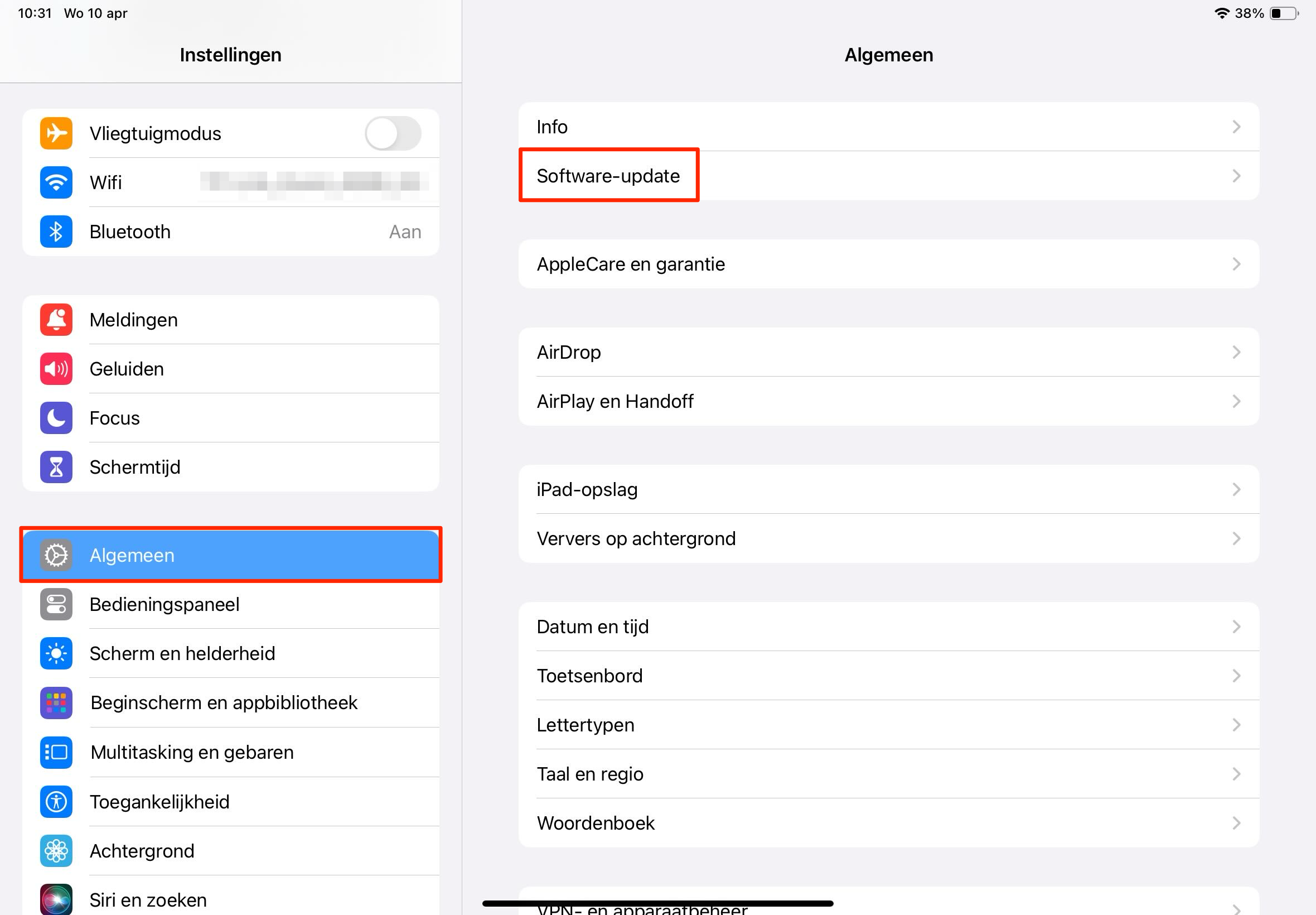This screenshot has width=1316, height=915.
Task: Tap the Toegankelijkheid accessibility icon
Action: pyautogui.click(x=56, y=802)
